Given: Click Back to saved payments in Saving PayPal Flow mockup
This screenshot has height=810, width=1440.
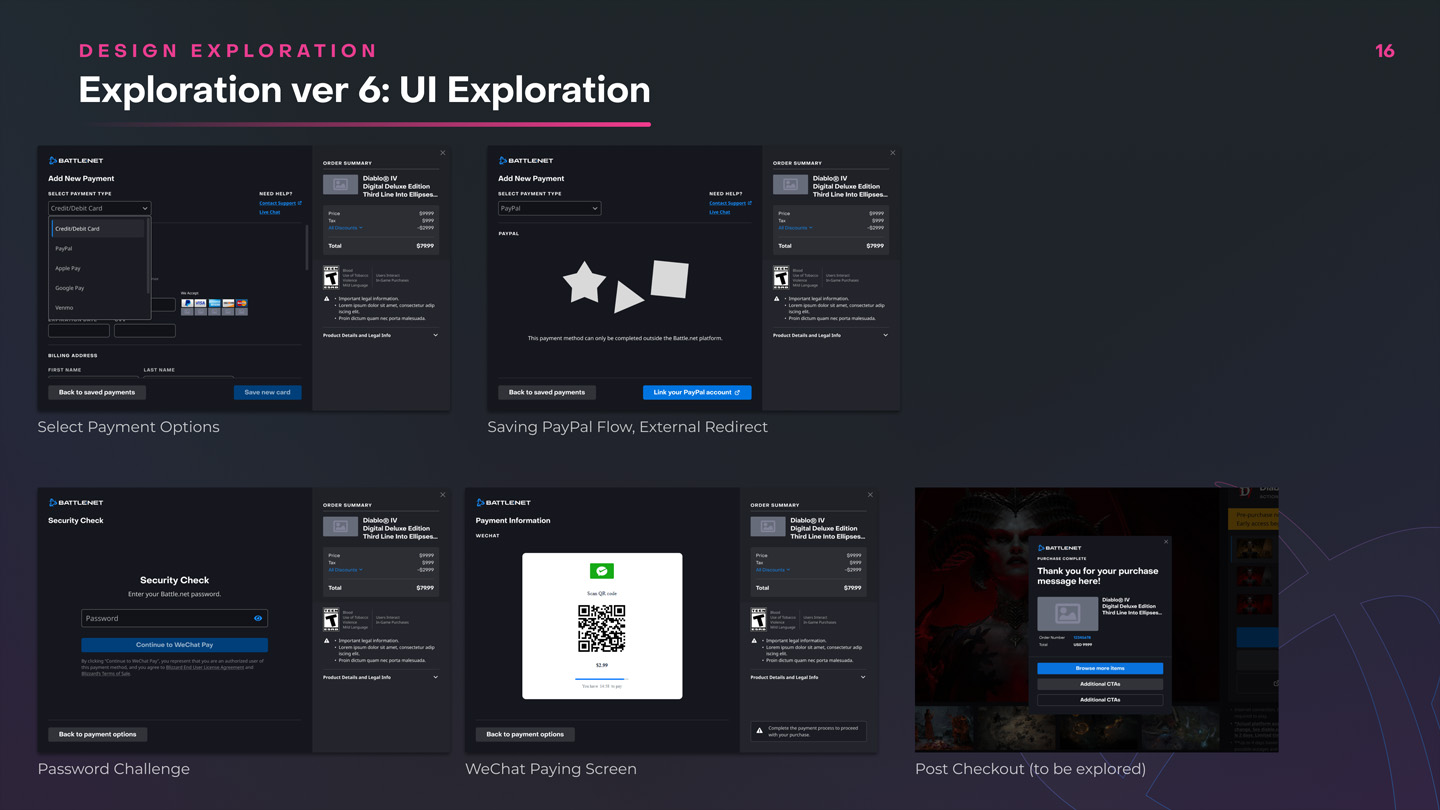Looking at the screenshot, I should [547, 392].
